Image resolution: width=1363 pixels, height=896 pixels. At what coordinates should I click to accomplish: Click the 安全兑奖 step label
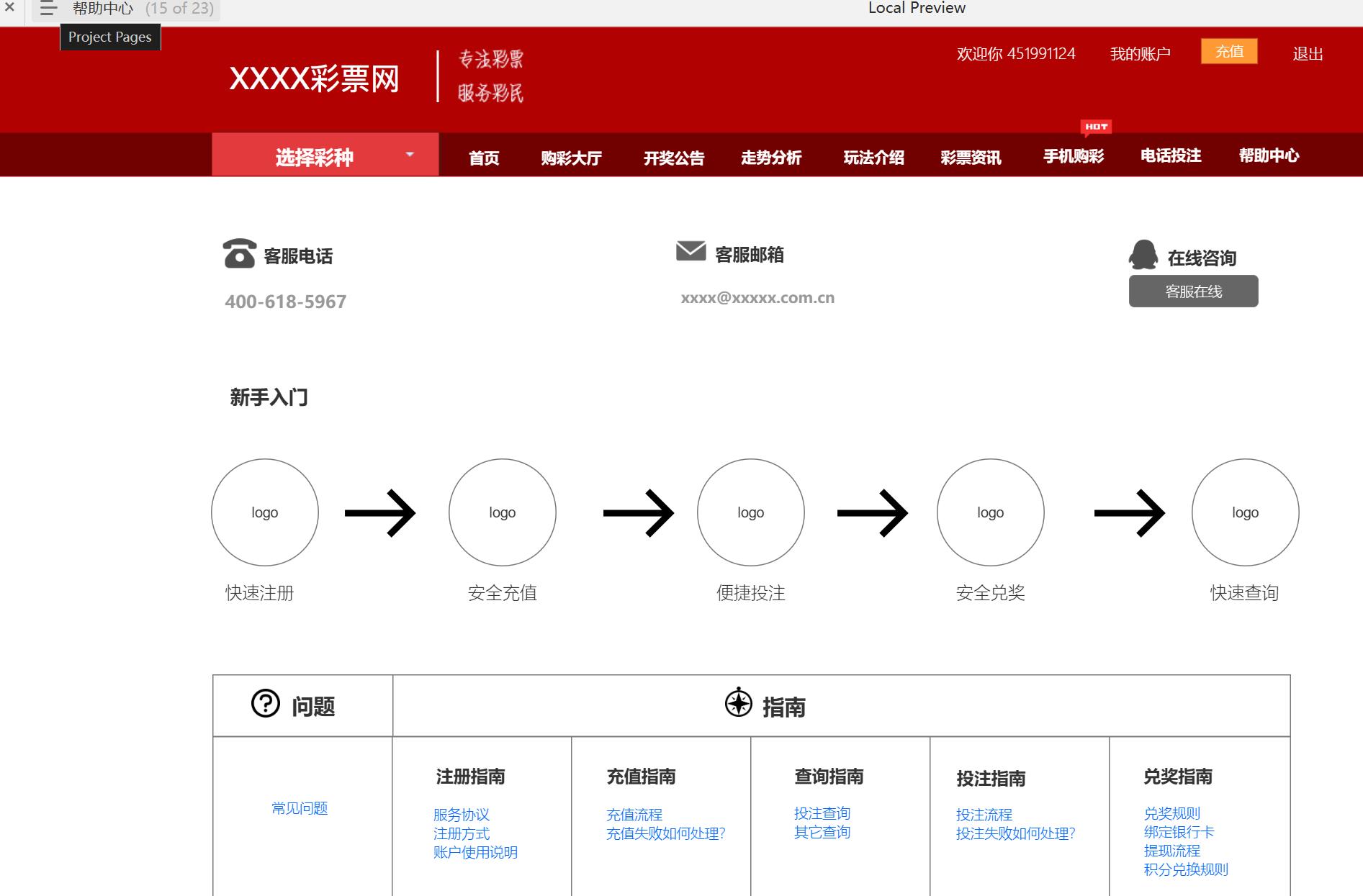(x=991, y=593)
